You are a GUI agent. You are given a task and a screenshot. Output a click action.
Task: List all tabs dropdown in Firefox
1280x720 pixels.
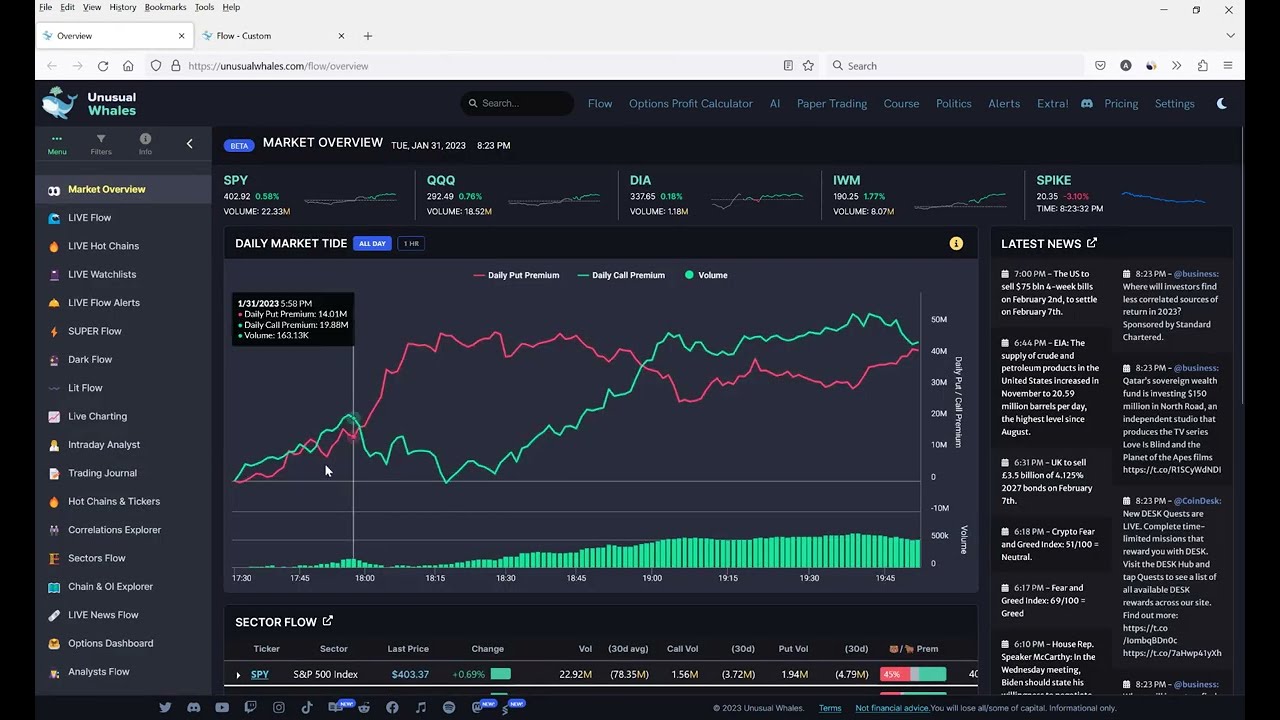pyautogui.click(x=1228, y=36)
